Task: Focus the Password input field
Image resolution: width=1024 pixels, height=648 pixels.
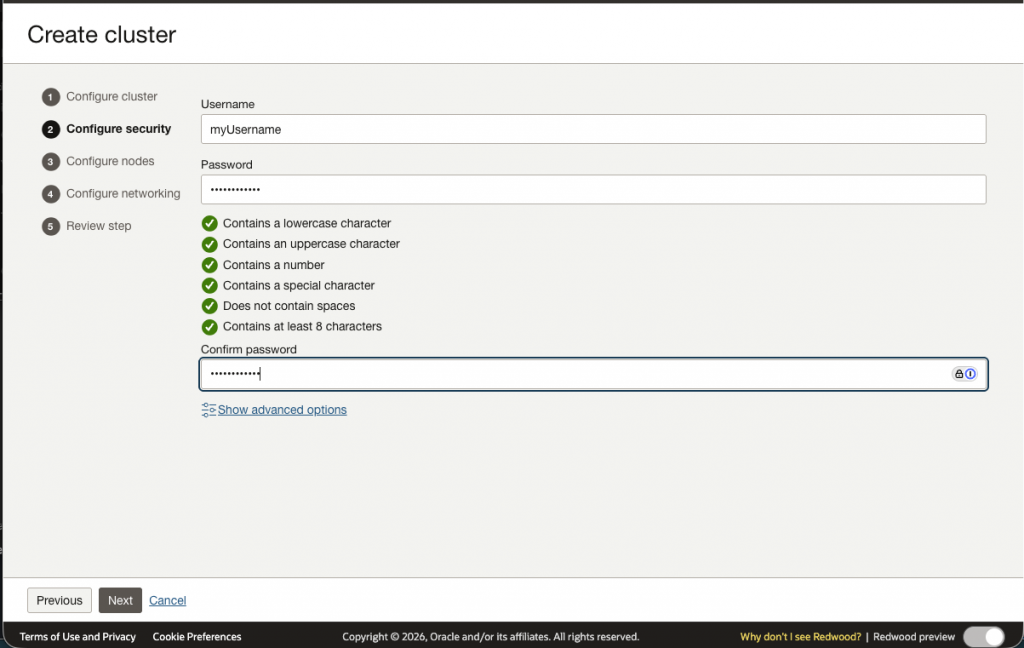Action: coord(593,190)
